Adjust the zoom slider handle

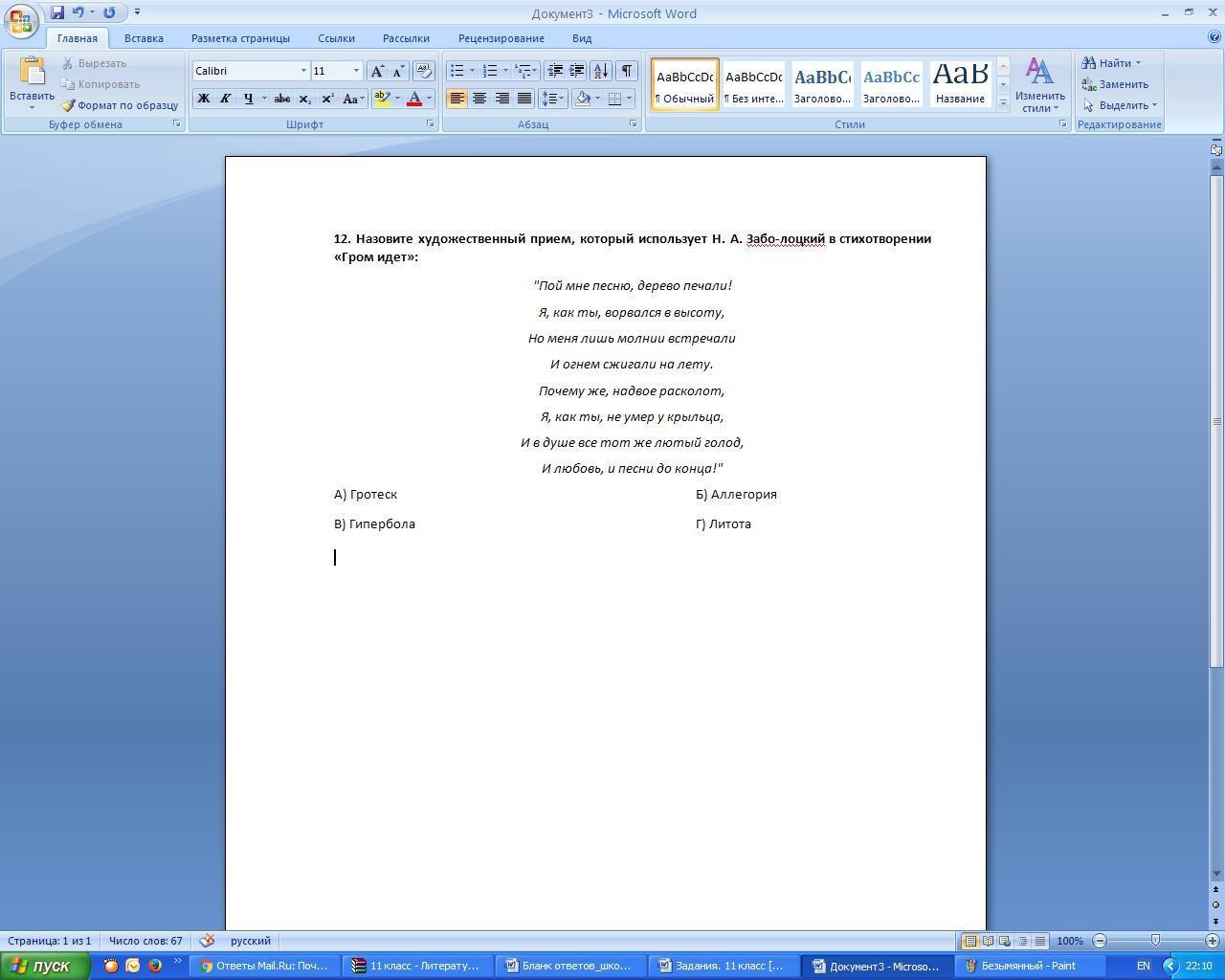pyautogui.click(x=1155, y=941)
